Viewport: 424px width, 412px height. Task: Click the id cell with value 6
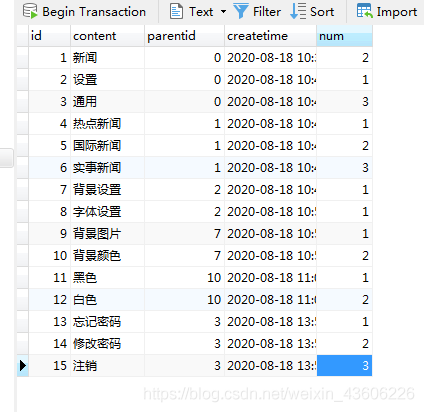click(x=49, y=168)
